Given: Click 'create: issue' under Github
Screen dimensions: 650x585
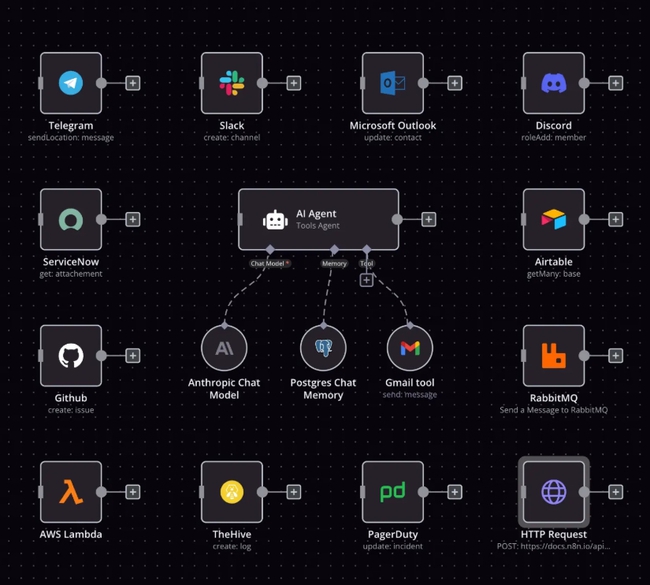Looking at the screenshot, I should coord(71,410).
